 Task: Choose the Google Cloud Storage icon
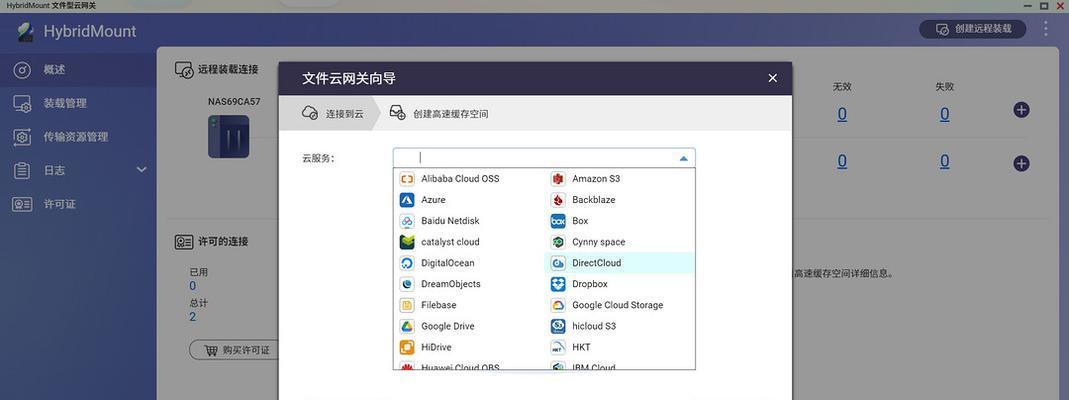(558, 305)
